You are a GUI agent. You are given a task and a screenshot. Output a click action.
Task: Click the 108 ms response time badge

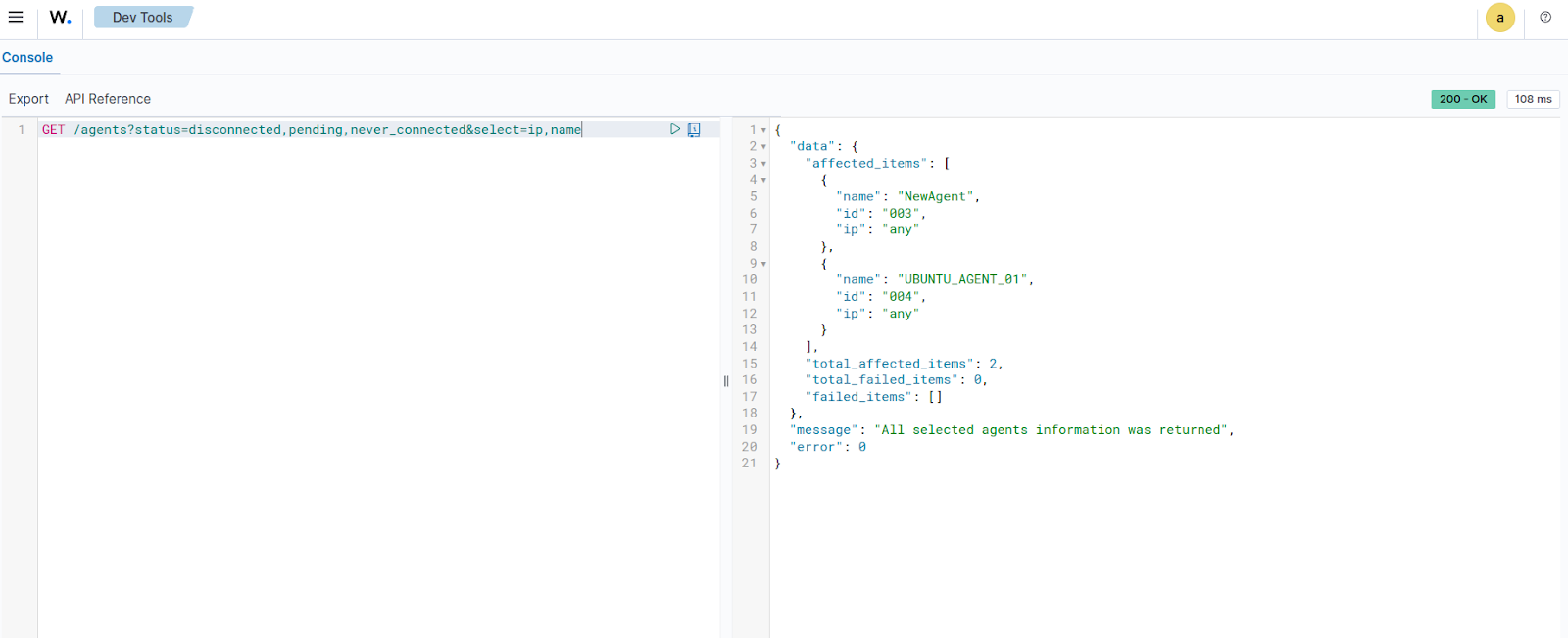pos(1533,99)
